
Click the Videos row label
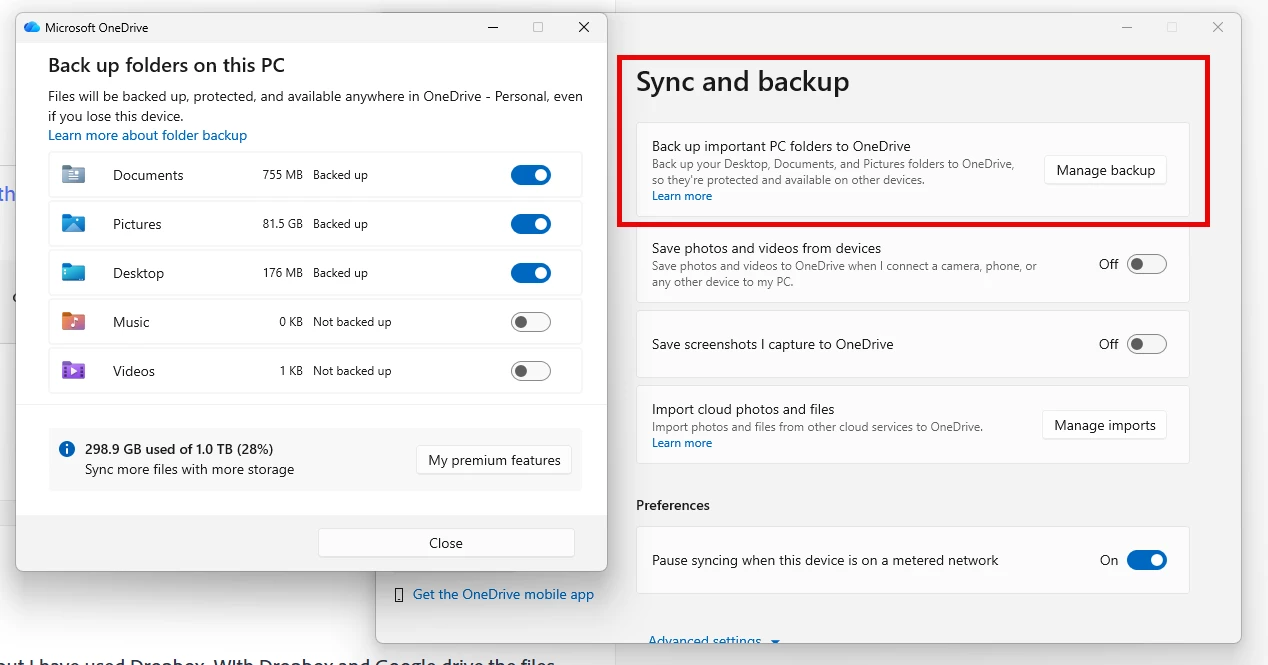(134, 371)
